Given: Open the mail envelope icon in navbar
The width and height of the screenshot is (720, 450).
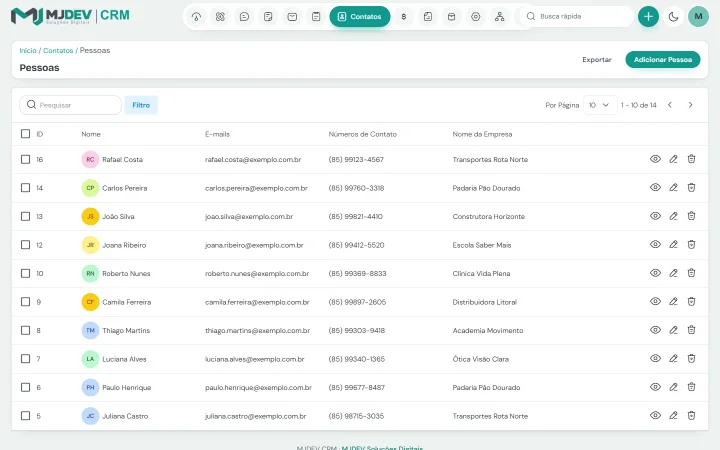Looking at the screenshot, I should (292, 17).
